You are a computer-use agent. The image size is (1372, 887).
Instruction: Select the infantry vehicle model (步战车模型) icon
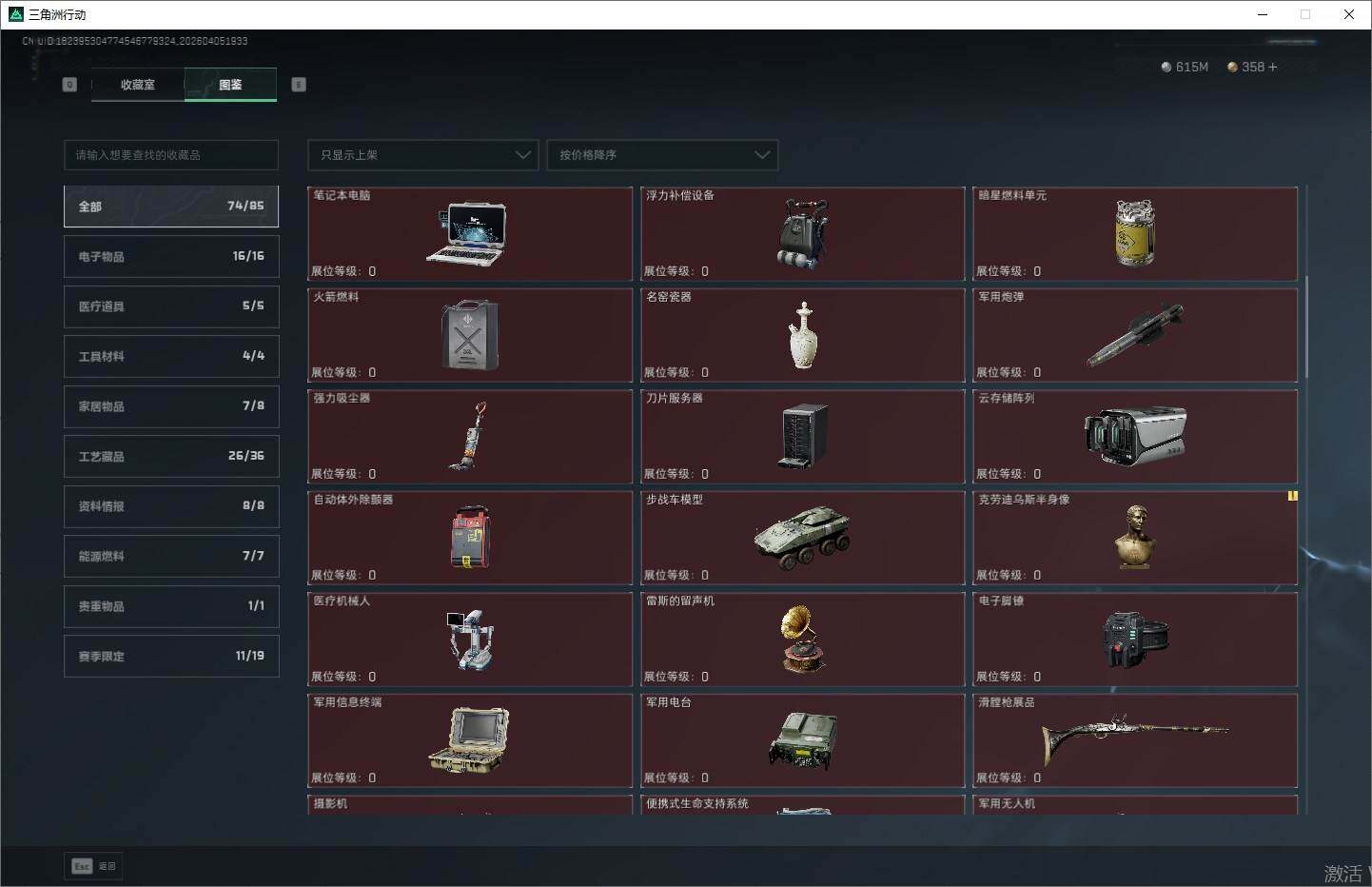[802, 538]
